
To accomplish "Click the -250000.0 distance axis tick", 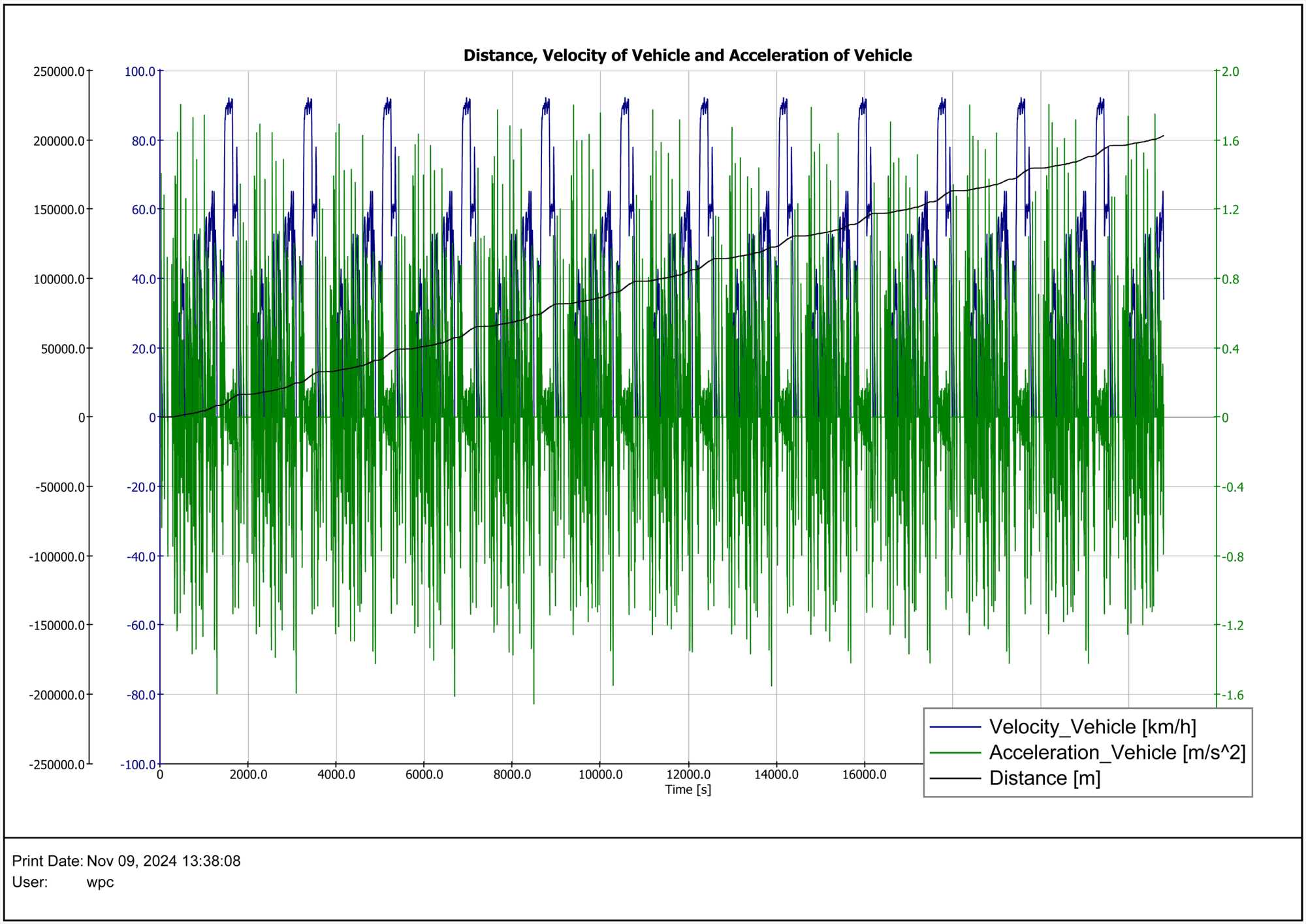I will [57, 765].
